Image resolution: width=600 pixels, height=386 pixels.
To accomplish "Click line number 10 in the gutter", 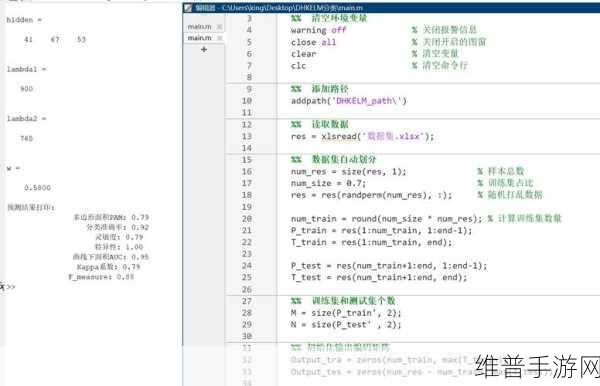I will click(x=247, y=101).
